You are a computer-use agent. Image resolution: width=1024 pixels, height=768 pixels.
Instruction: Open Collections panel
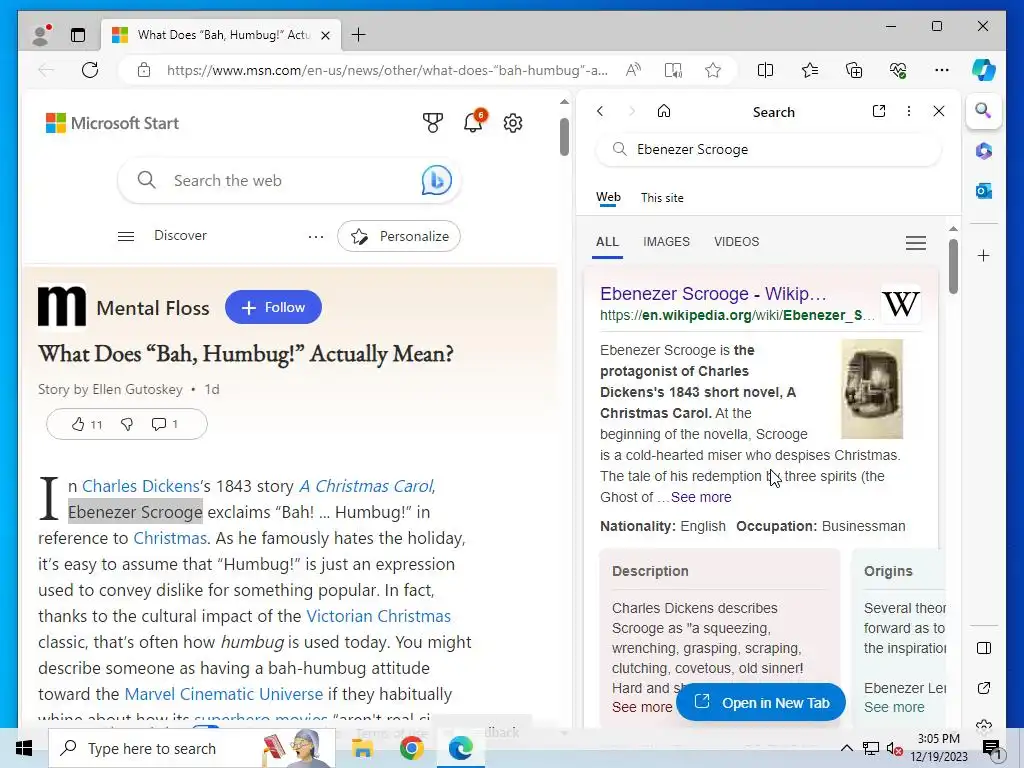click(x=854, y=70)
